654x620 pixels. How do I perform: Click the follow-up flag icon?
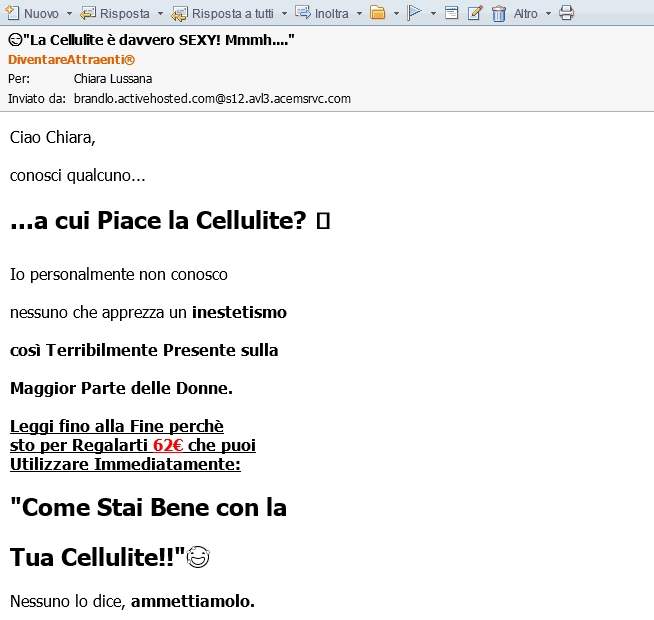(414, 13)
